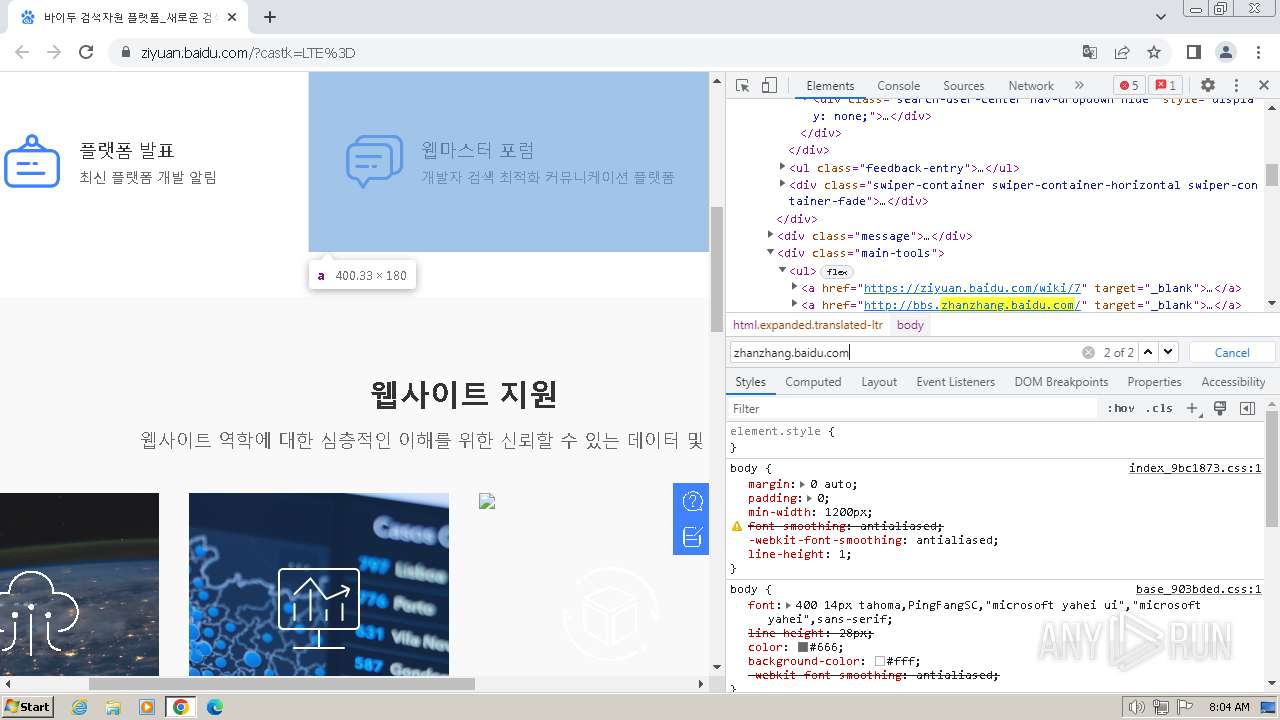Image resolution: width=1280 pixels, height=720 pixels.
Task: Toggle the browser side panel icon
Action: [1194, 52]
